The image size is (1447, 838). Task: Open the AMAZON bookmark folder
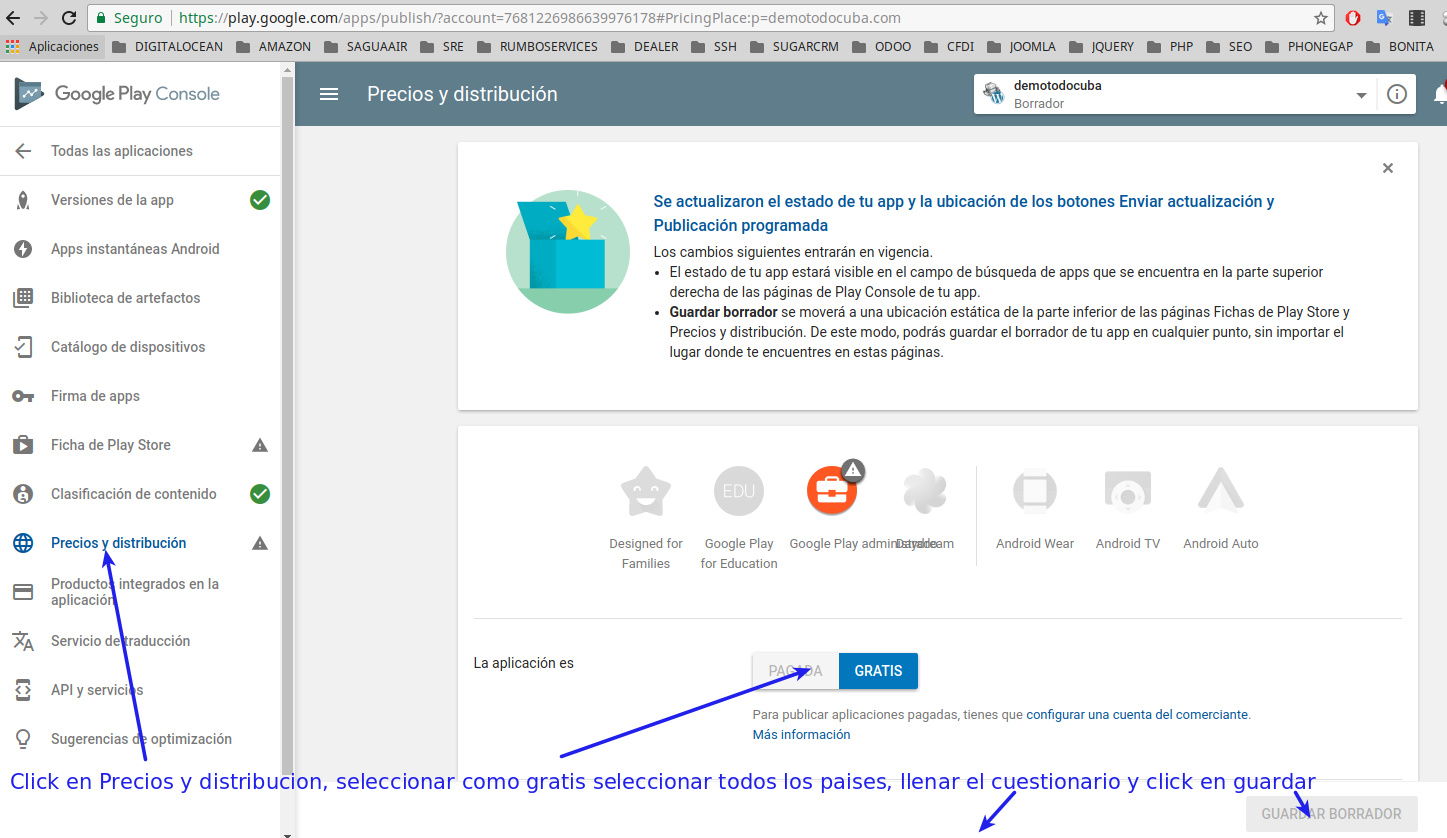click(x=274, y=46)
